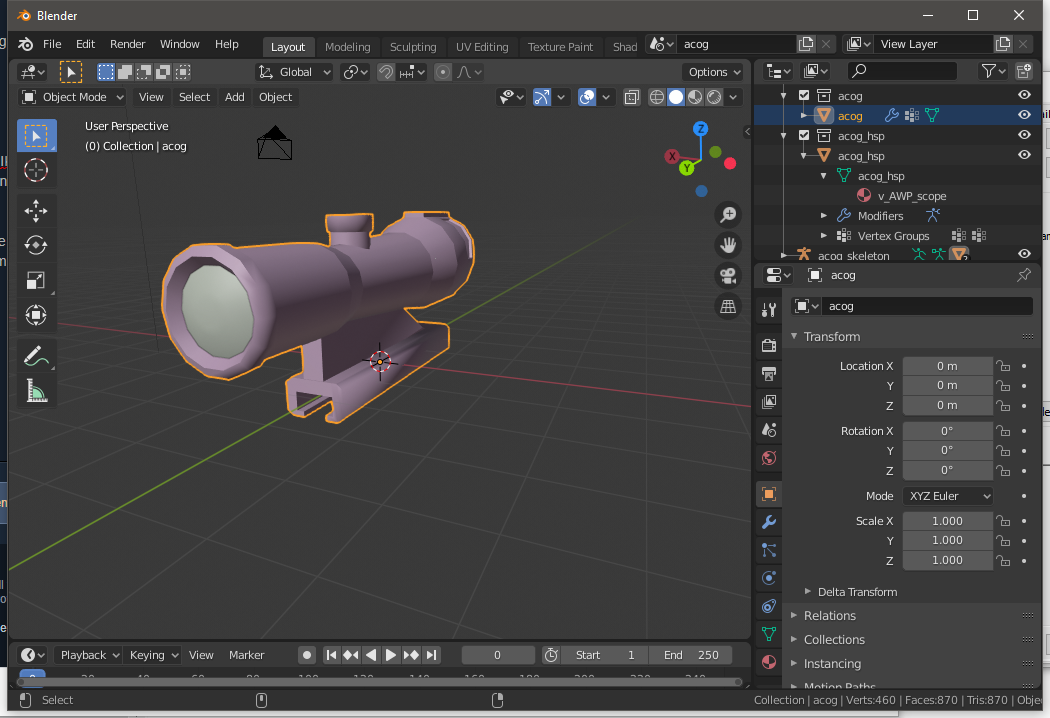This screenshot has width=1050, height=718.
Task: Open rotation Mode XYZ Euler dropdown
Action: pos(947,496)
